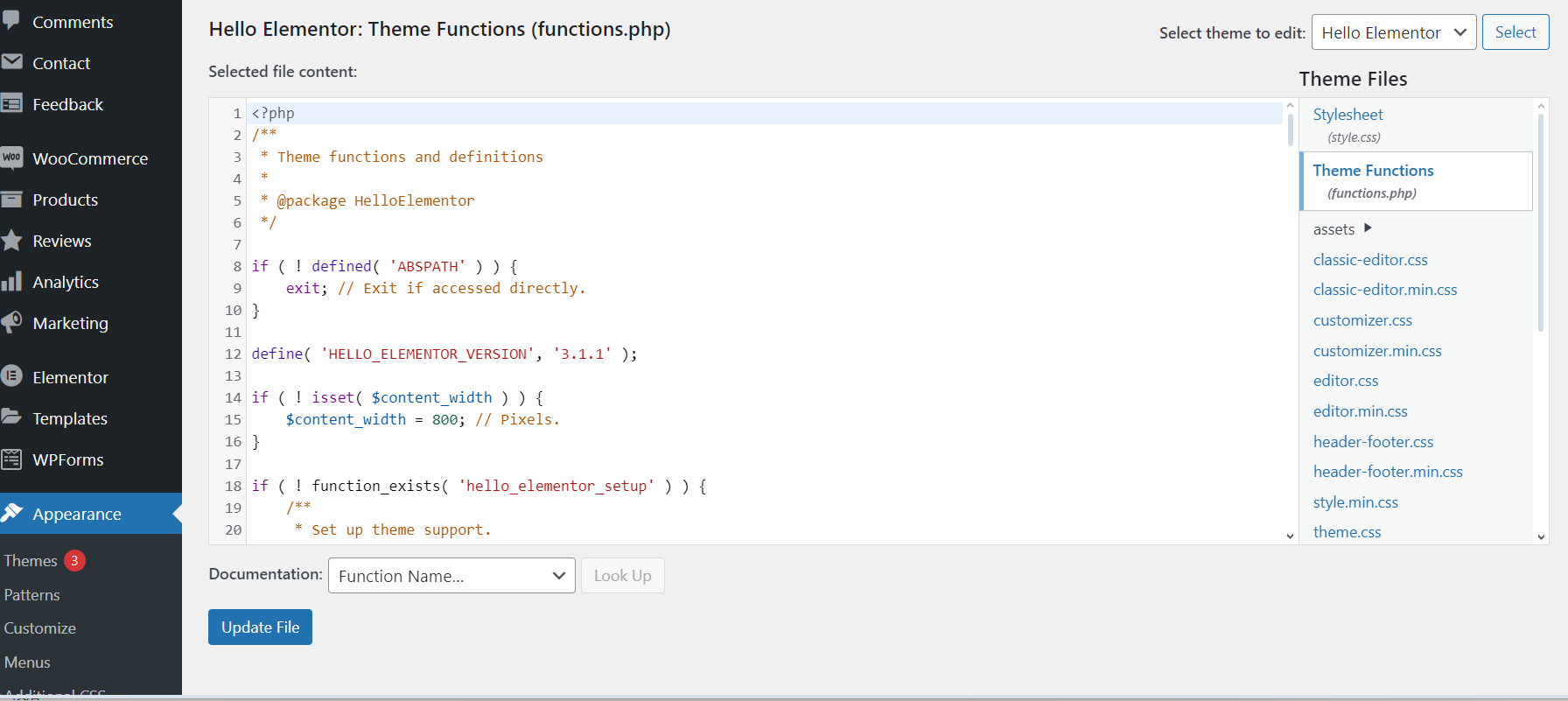Click the Contact envelope icon

click(x=11, y=62)
